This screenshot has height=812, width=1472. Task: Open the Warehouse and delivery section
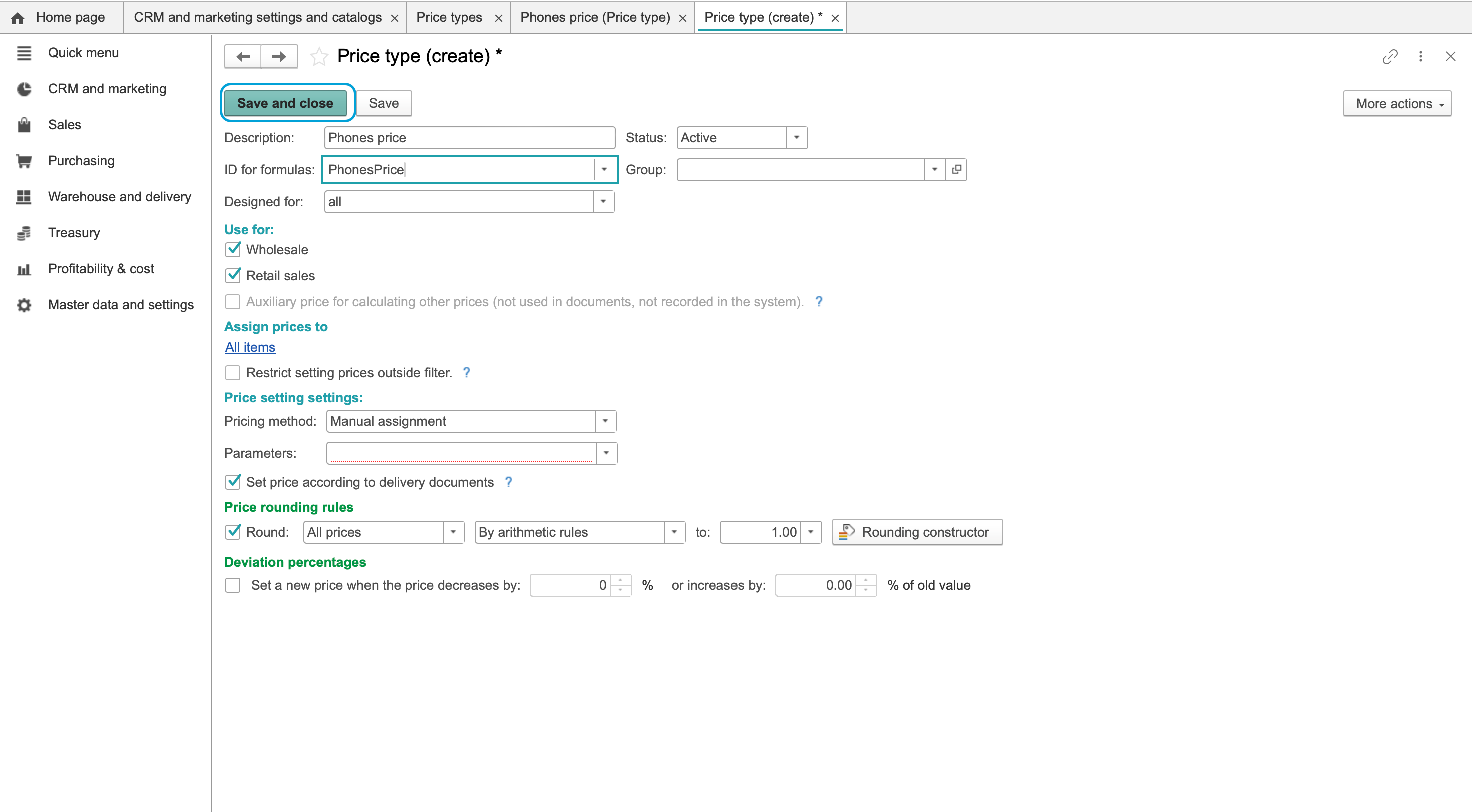120,197
